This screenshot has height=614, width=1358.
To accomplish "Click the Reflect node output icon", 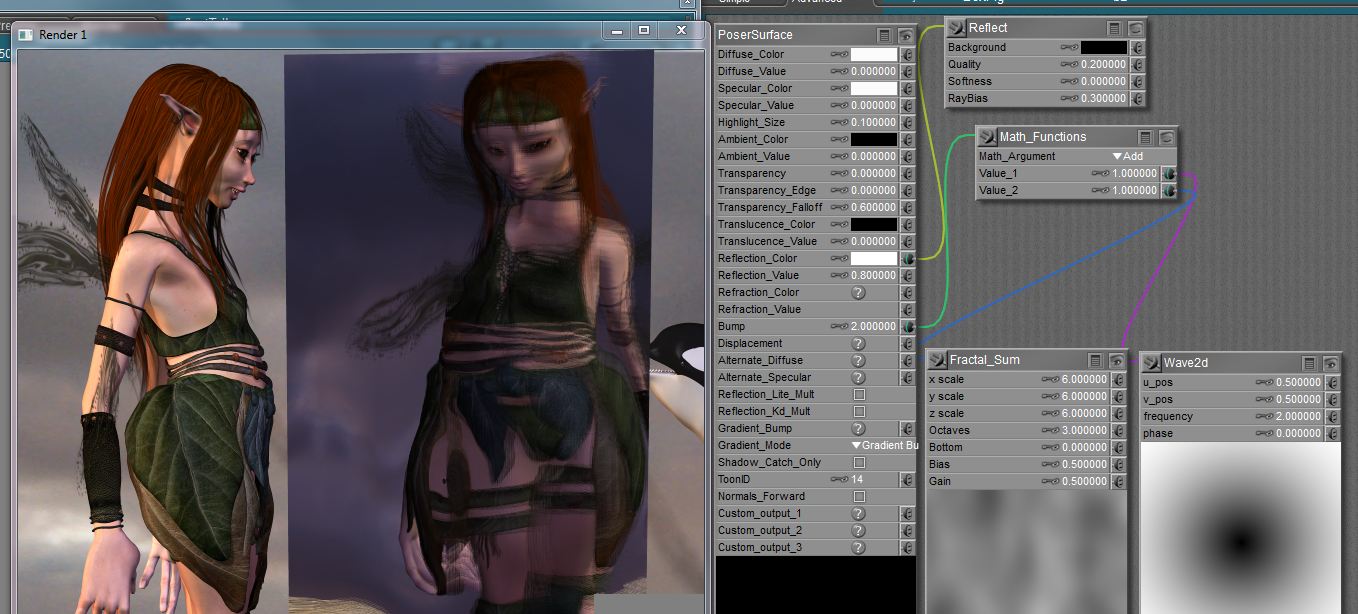I will tap(956, 27).
